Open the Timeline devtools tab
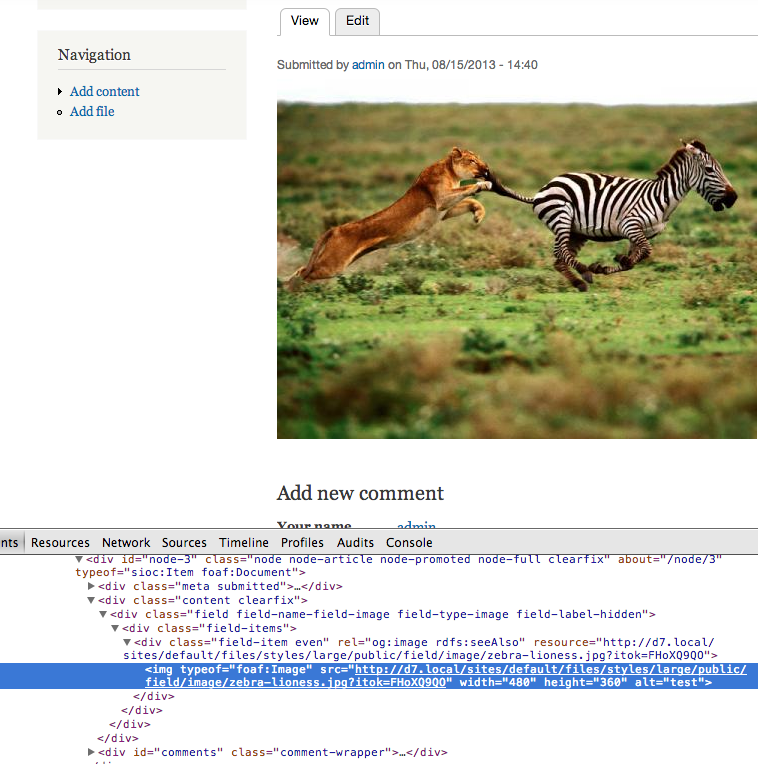Viewport: 758px width, 764px height. coord(244,542)
